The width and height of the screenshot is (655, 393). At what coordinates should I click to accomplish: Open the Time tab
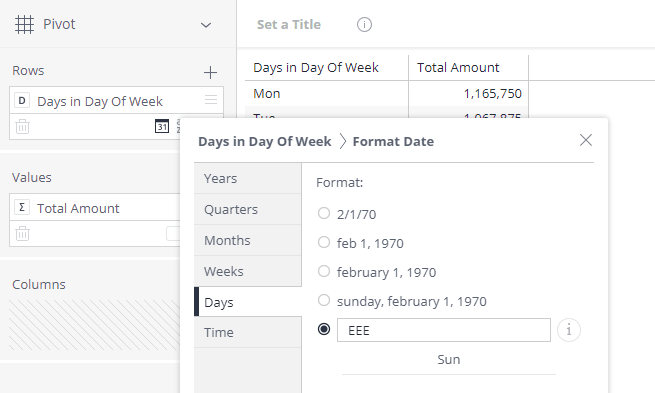[248, 332]
